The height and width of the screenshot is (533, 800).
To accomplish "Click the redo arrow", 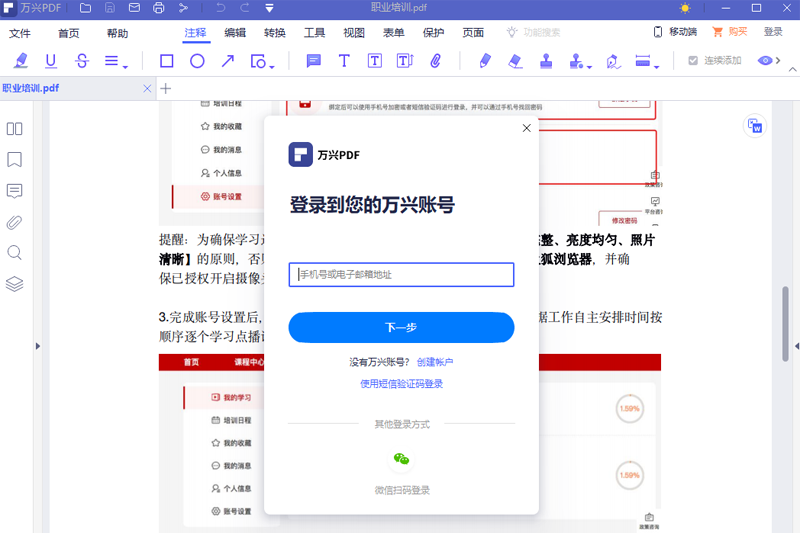I will (x=245, y=8).
